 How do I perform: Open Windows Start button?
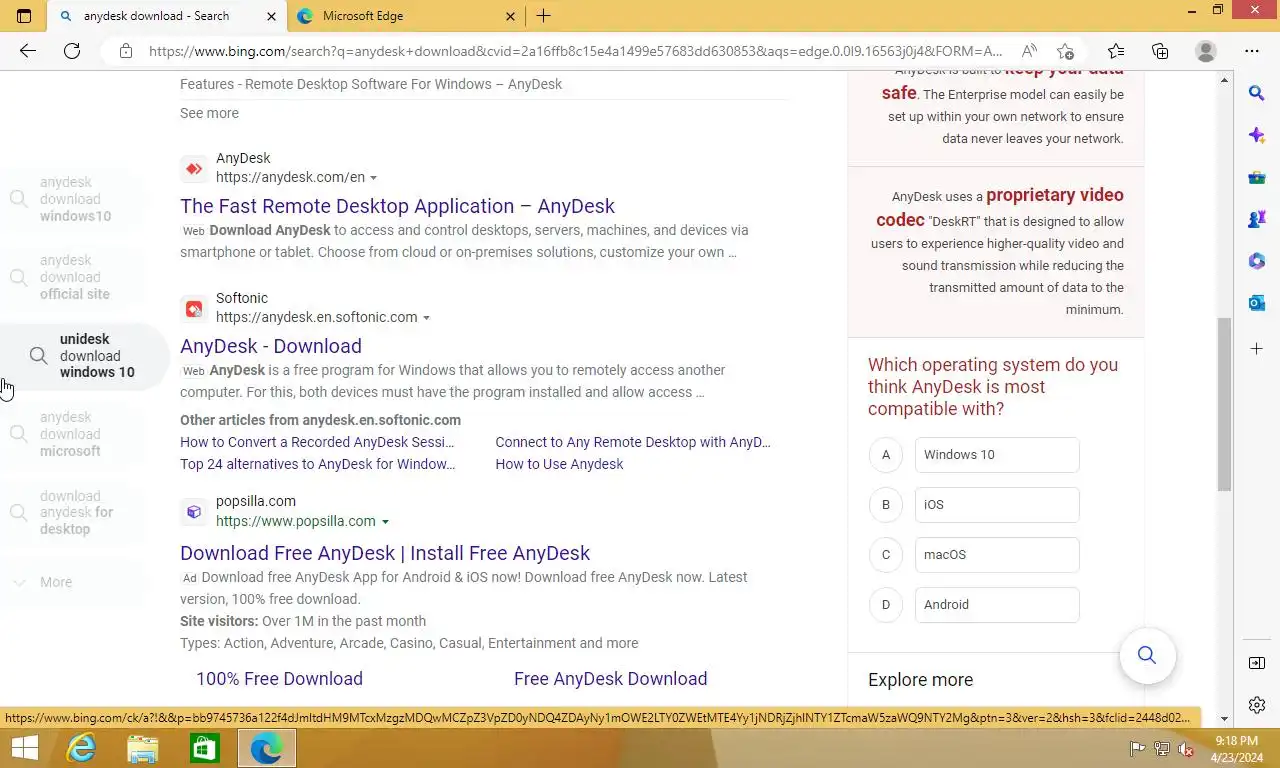click(x=24, y=748)
